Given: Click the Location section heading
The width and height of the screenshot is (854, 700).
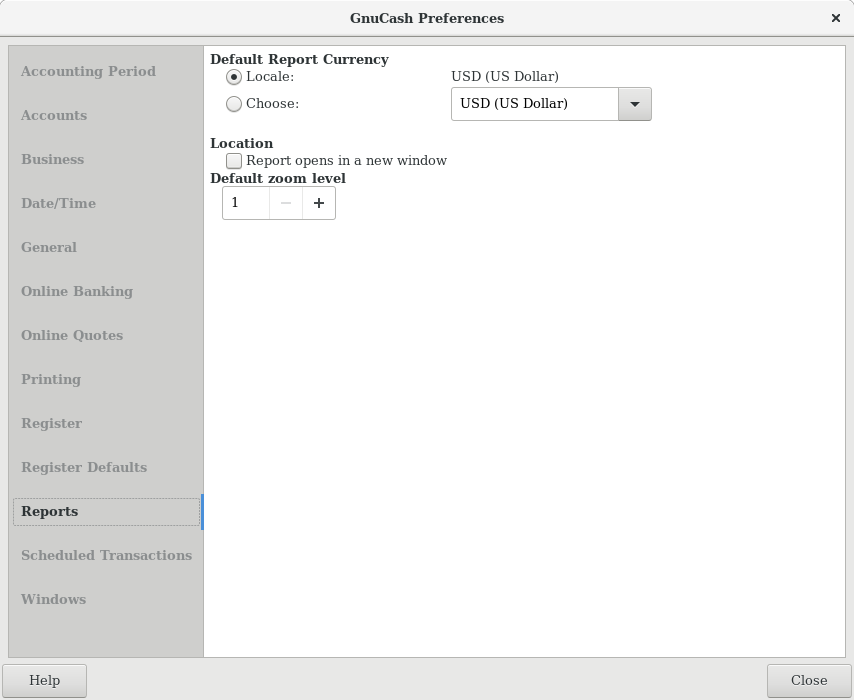Looking at the screenshot, I should (242, 143).
